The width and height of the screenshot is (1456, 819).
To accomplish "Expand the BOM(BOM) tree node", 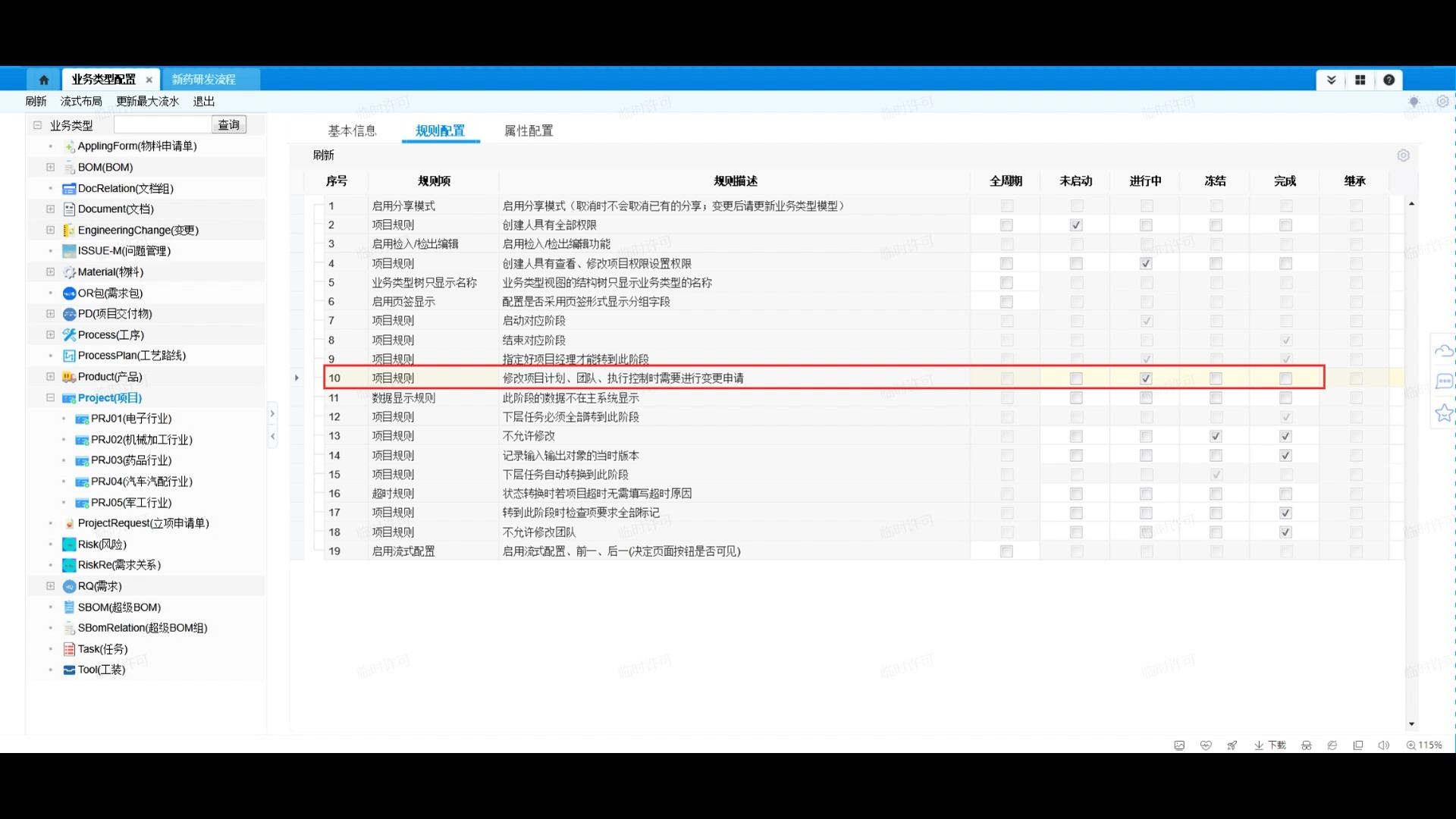I will pos(51,167).
